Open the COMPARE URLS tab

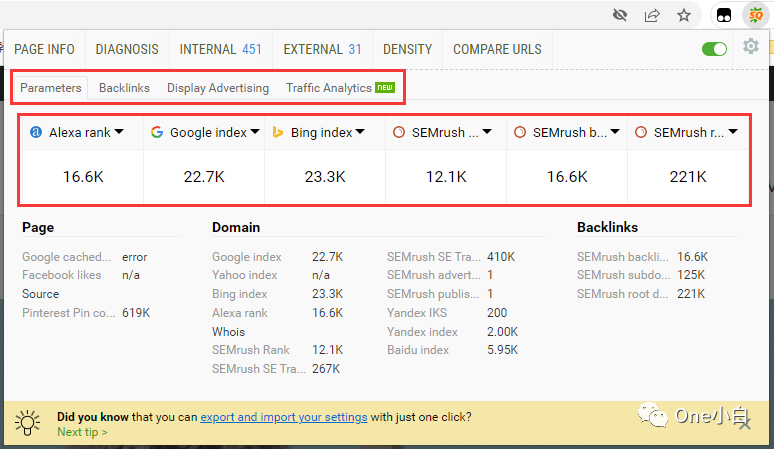pyautogui.click(x=497, y=49)
